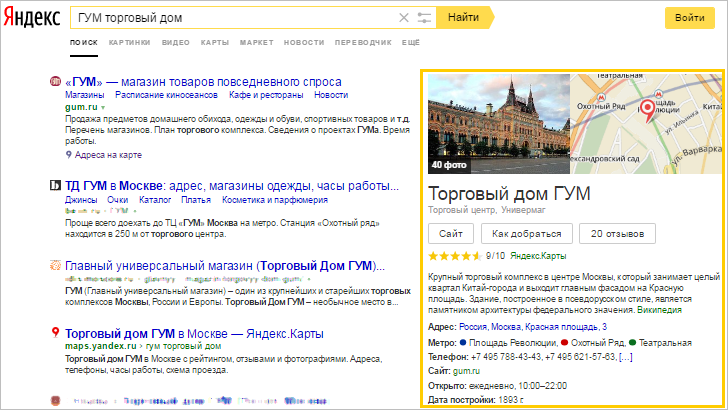The width and height of the screenshot is (728, 410).
Task: Open the 20 отзывов button
Action: (618, 234)
